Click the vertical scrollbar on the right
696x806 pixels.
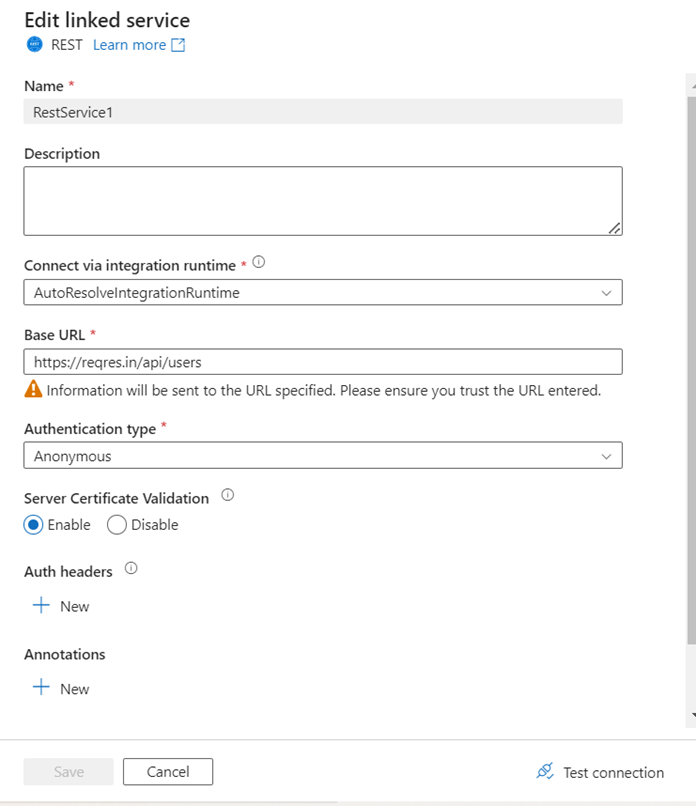(x=691, y=400)
